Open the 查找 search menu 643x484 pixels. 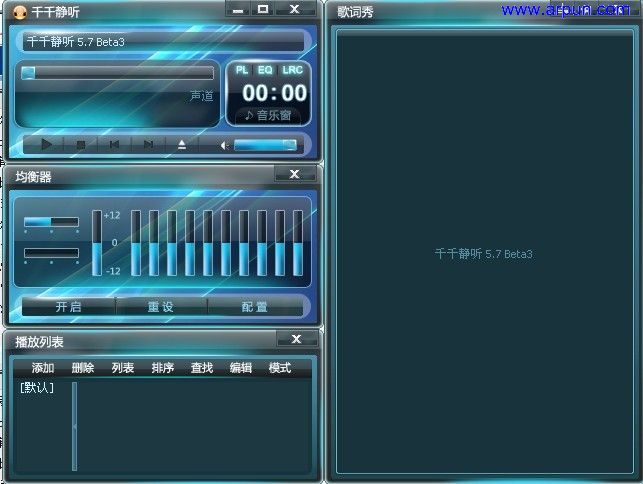(x=202, y=368)
